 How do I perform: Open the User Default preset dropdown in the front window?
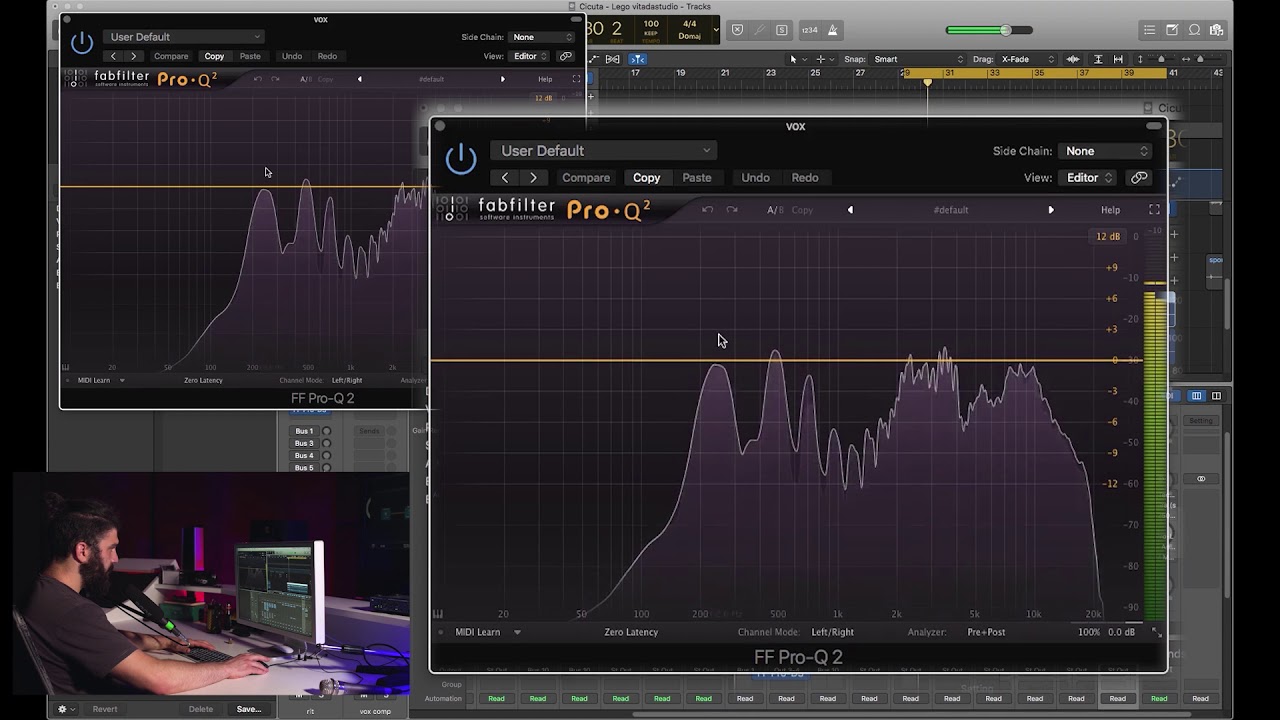(x=603, y=151)
